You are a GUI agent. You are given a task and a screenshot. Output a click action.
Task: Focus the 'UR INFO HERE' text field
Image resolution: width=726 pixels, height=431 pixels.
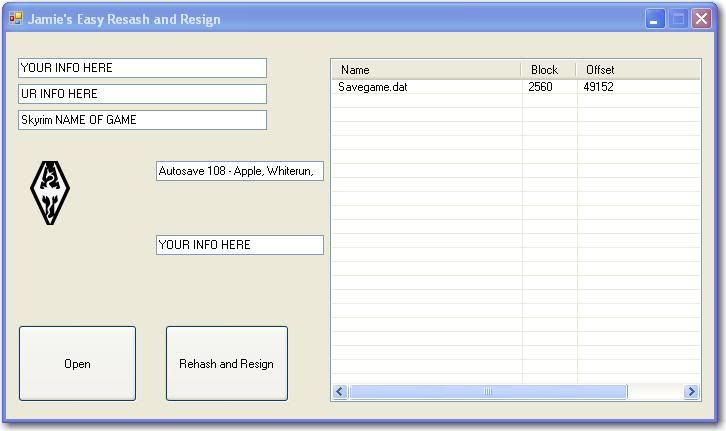tap(143, 94)
